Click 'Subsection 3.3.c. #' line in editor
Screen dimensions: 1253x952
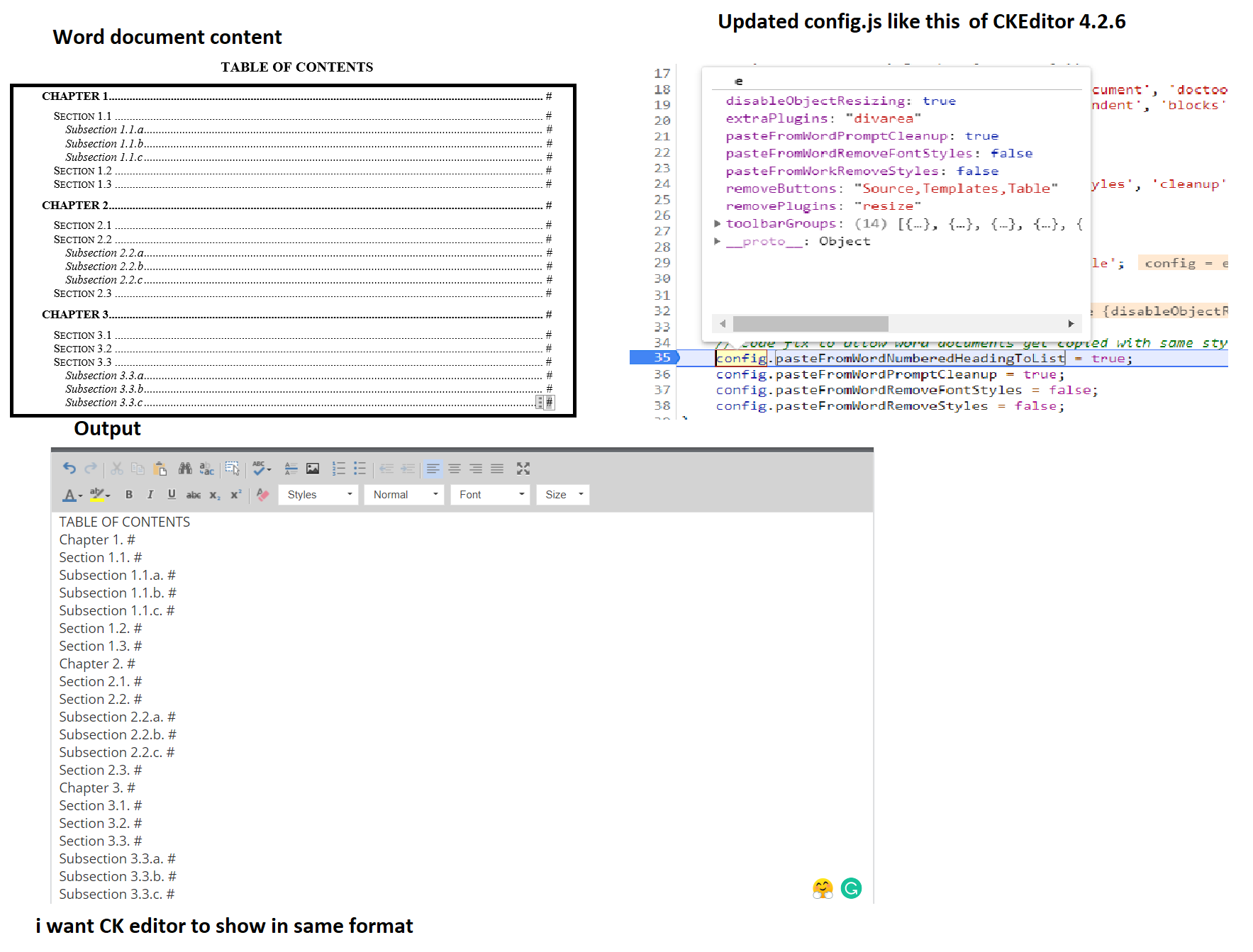coord(117,894)
